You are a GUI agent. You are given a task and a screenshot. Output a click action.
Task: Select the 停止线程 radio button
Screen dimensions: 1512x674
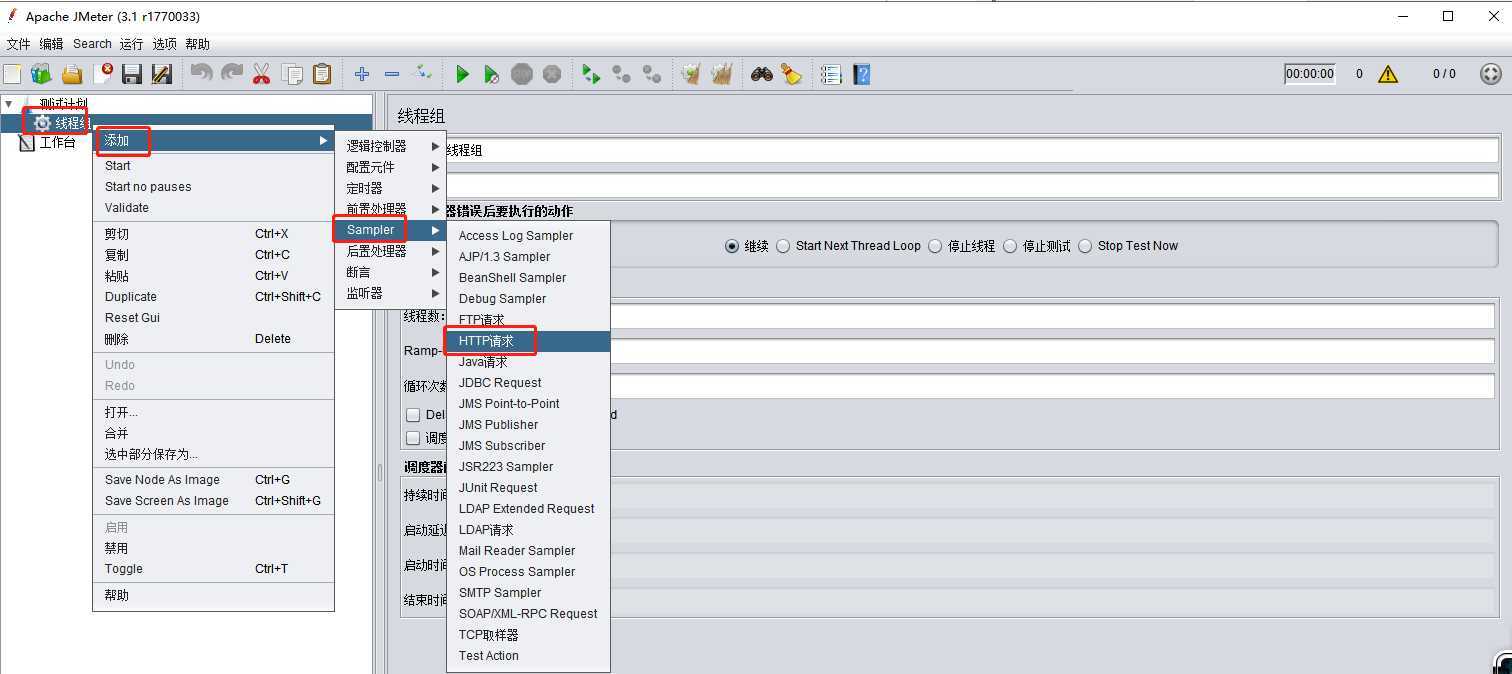point(935,246)
